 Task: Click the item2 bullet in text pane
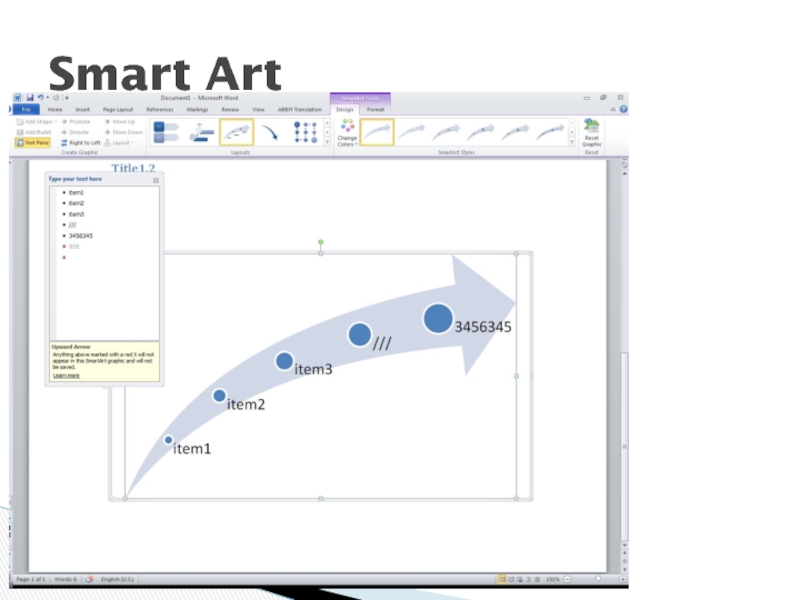(x=76, y=203)
